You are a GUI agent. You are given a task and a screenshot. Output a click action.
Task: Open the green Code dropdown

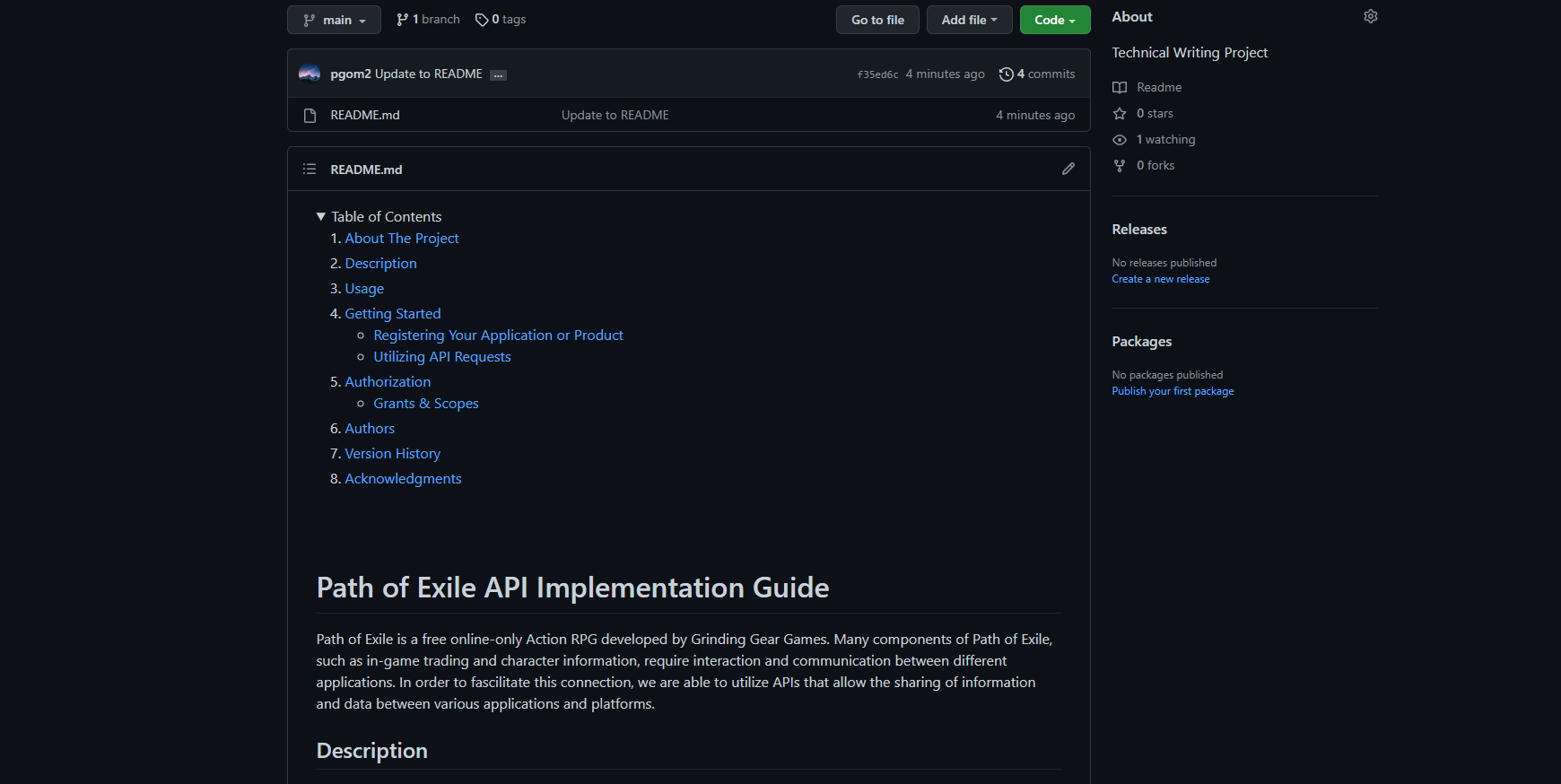point(1054,20)
